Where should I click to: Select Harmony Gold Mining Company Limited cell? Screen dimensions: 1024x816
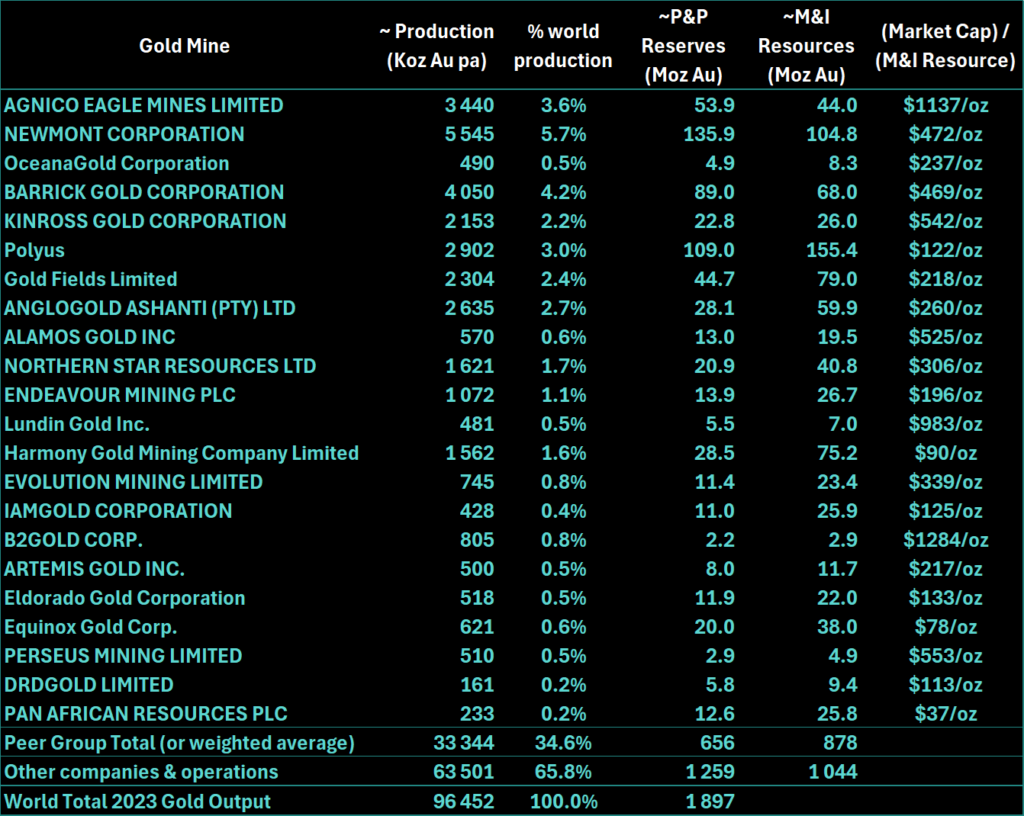click(x=182, y=453)
